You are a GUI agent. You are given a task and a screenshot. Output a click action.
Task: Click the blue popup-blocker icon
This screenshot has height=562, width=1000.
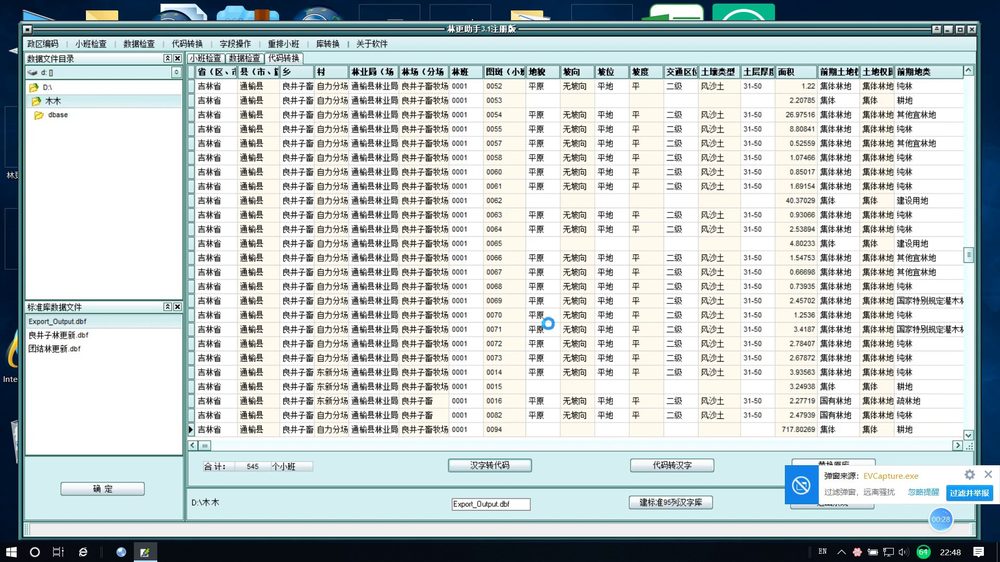coord(801,485)
